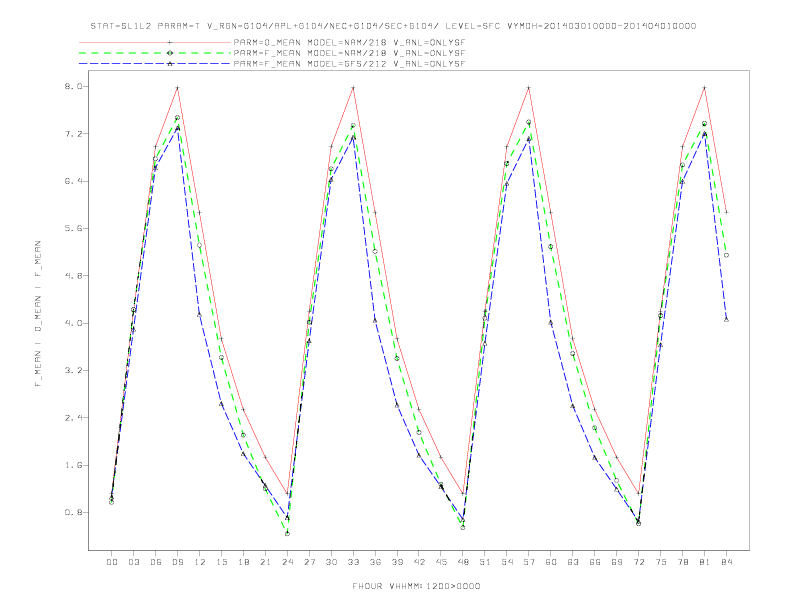Click the green dashed legend line sample

(155, 53)
